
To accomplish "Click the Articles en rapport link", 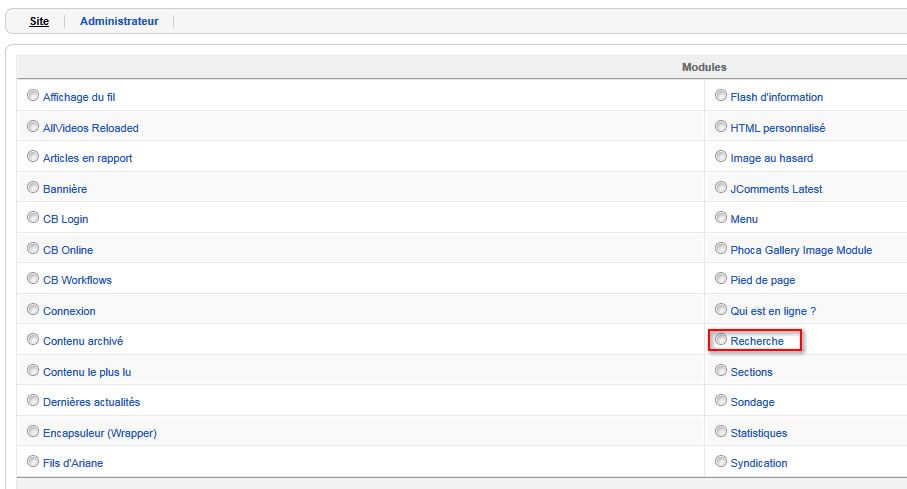I will click(x=87, y=158).
